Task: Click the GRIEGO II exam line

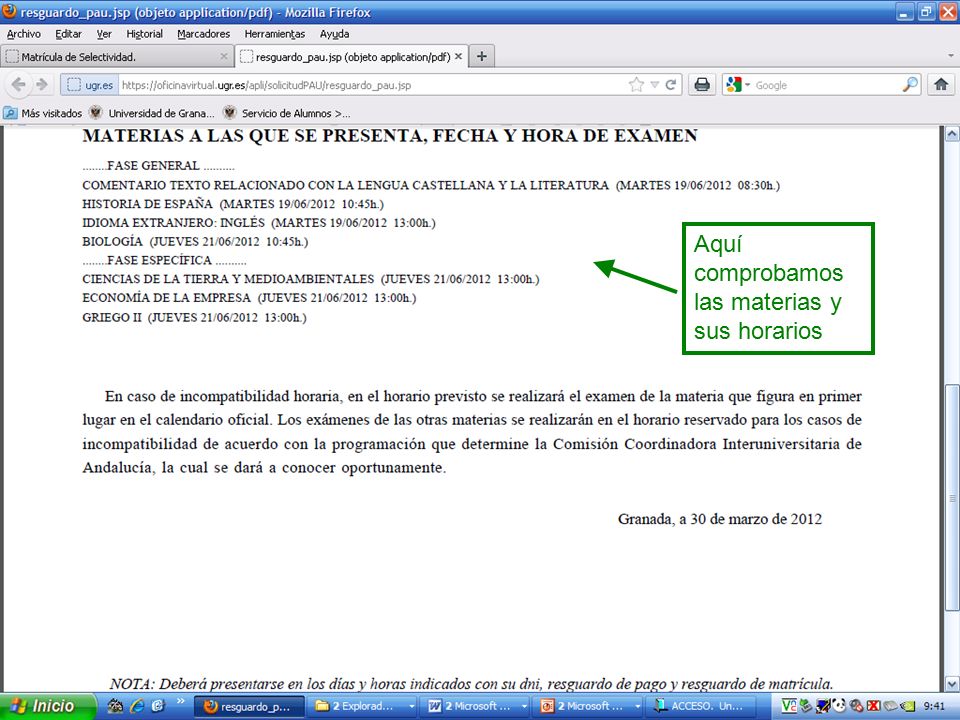Action: 194,317
